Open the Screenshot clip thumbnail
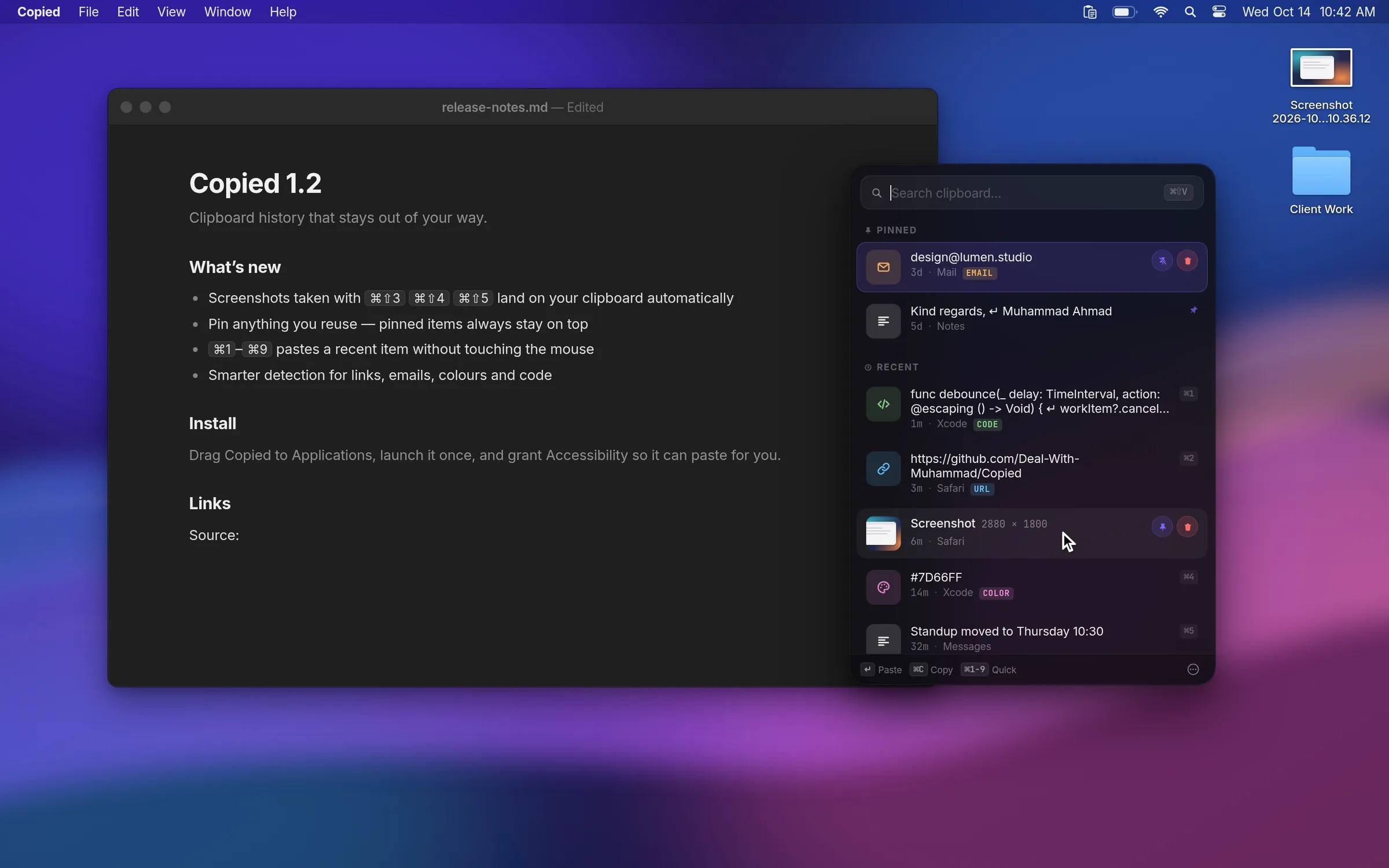The width and height of the screenshot is (1389, 868). [x=883, y=533]
